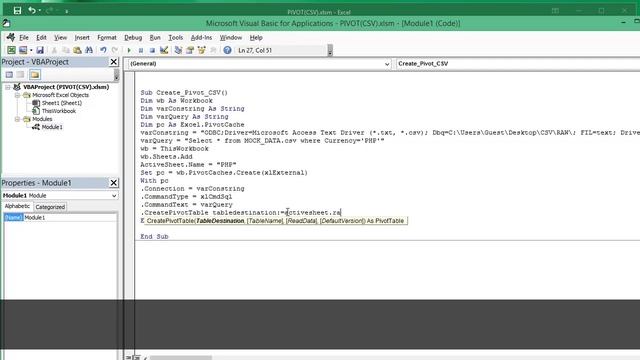Open the Run menu
The width and height of the screenshot is (640, 360).
click(155, 38)
